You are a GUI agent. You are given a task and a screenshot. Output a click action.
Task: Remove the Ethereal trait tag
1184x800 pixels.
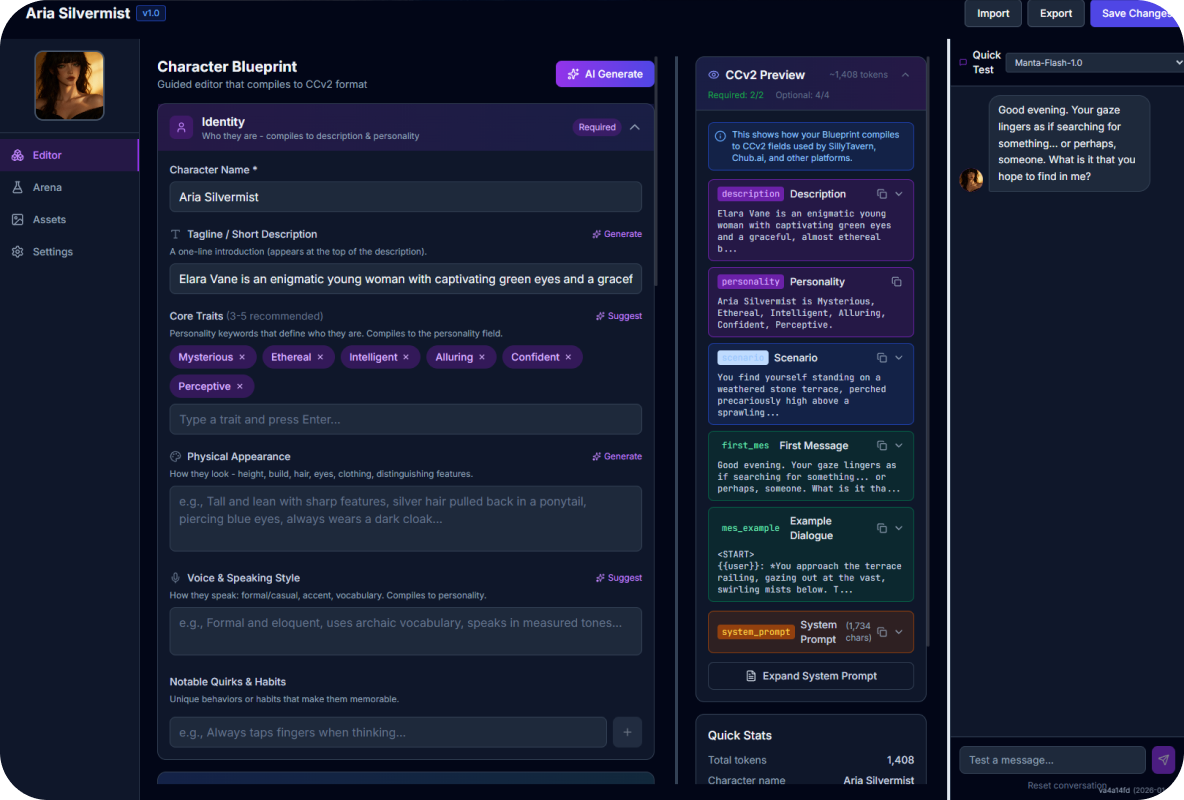320,357
